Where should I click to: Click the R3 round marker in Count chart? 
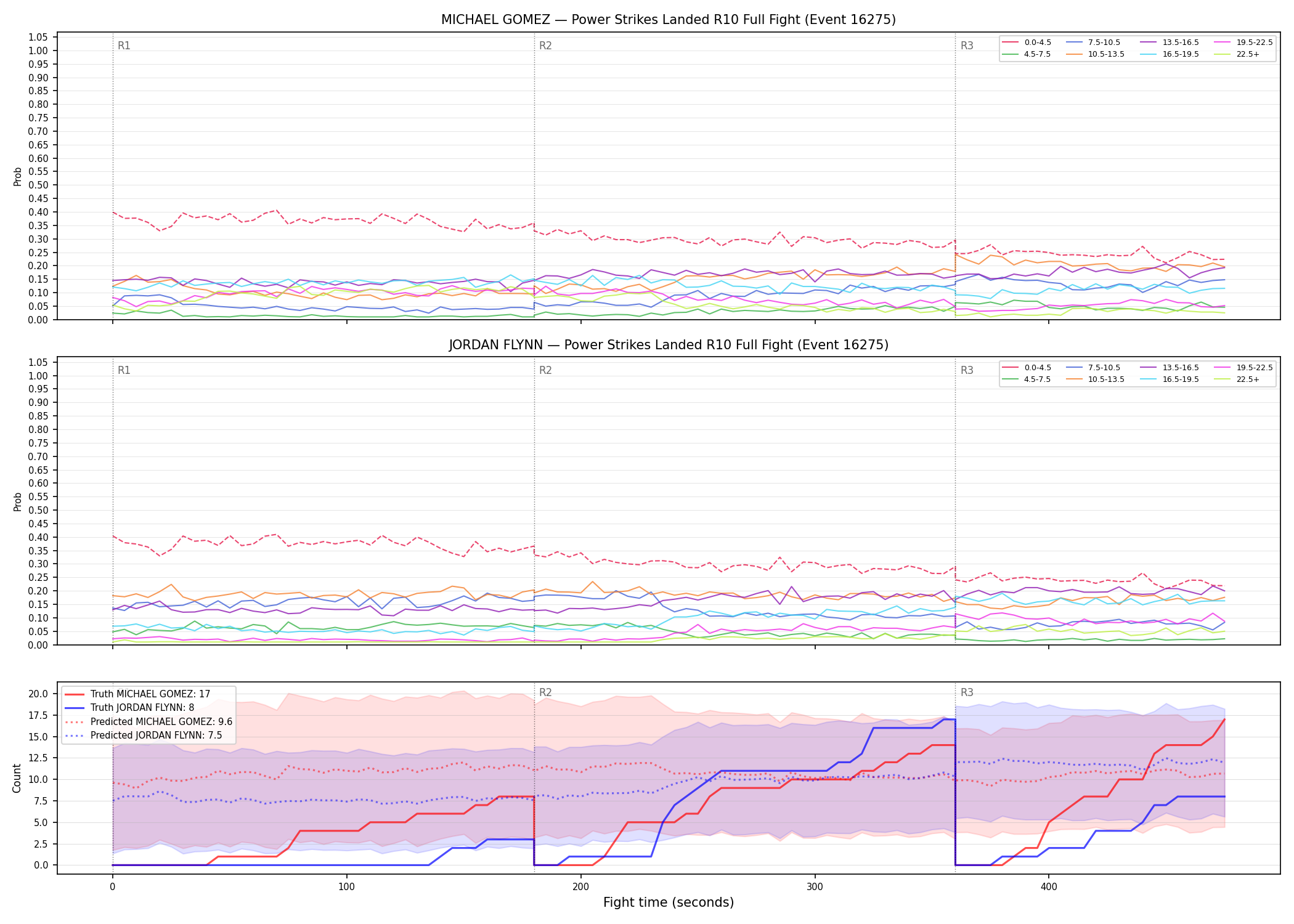point(967,692)
